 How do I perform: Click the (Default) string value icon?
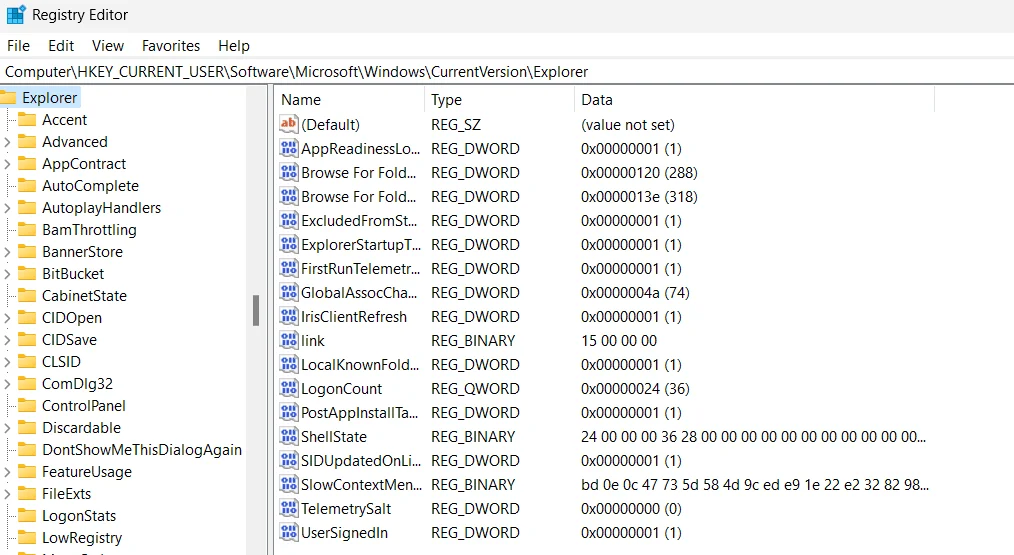tap(288, 124)
